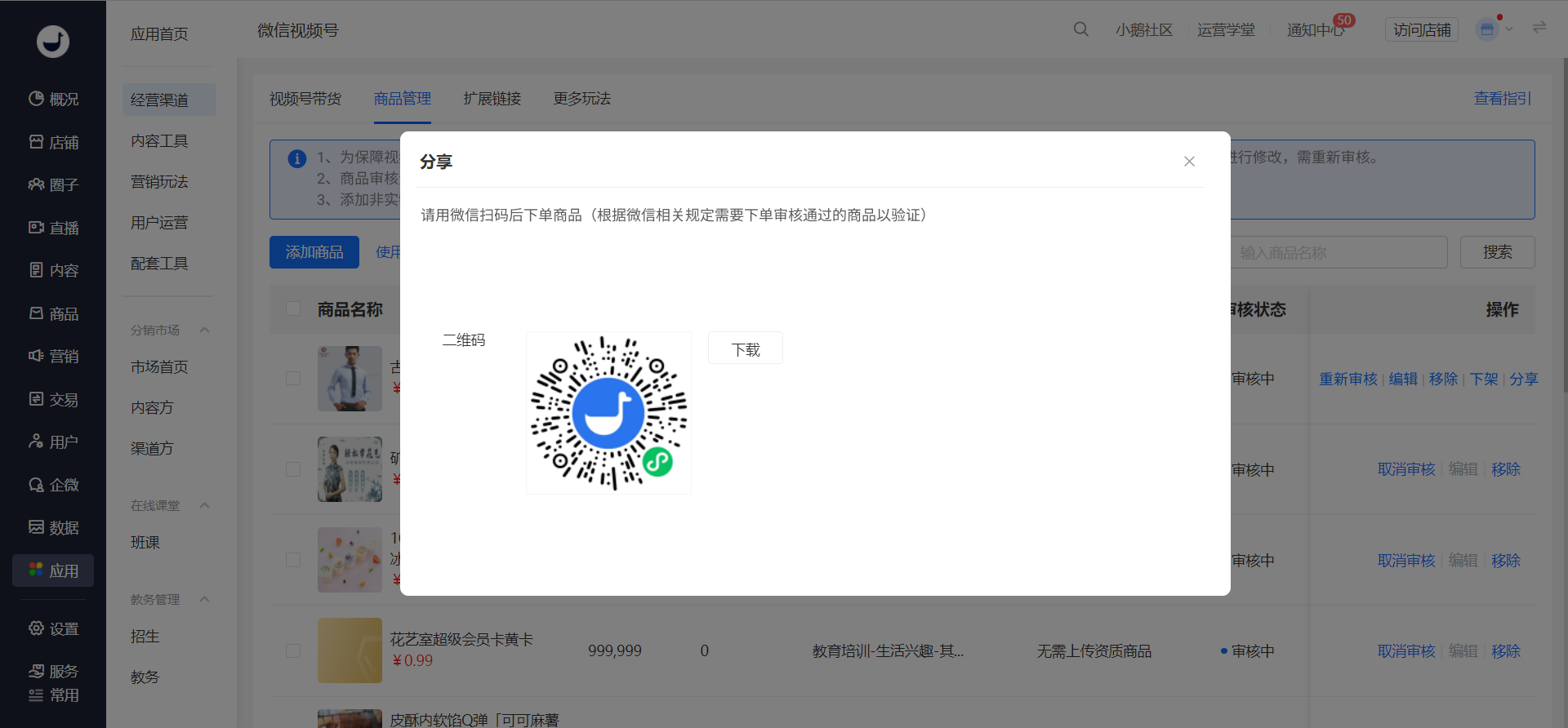Click 重新审核 for first product
This screenshot has width=1568, height=728.
pyautogui.click(x=1348, y=379)
